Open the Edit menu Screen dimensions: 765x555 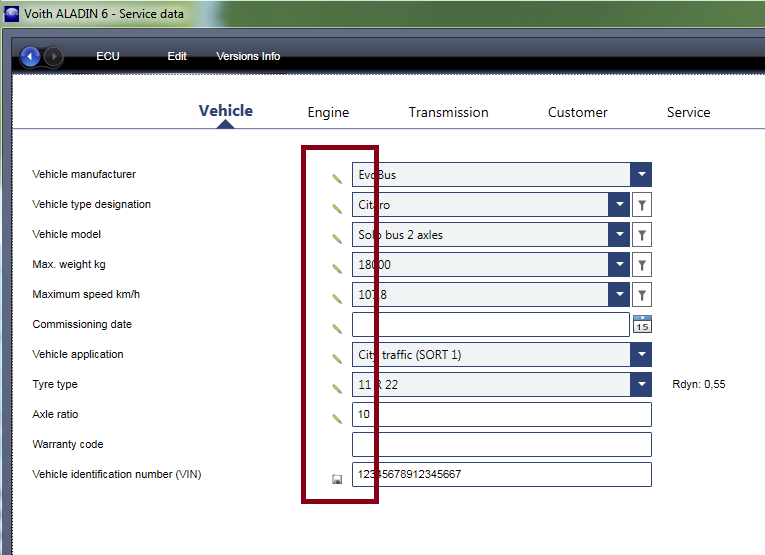(x=177, y=57)
